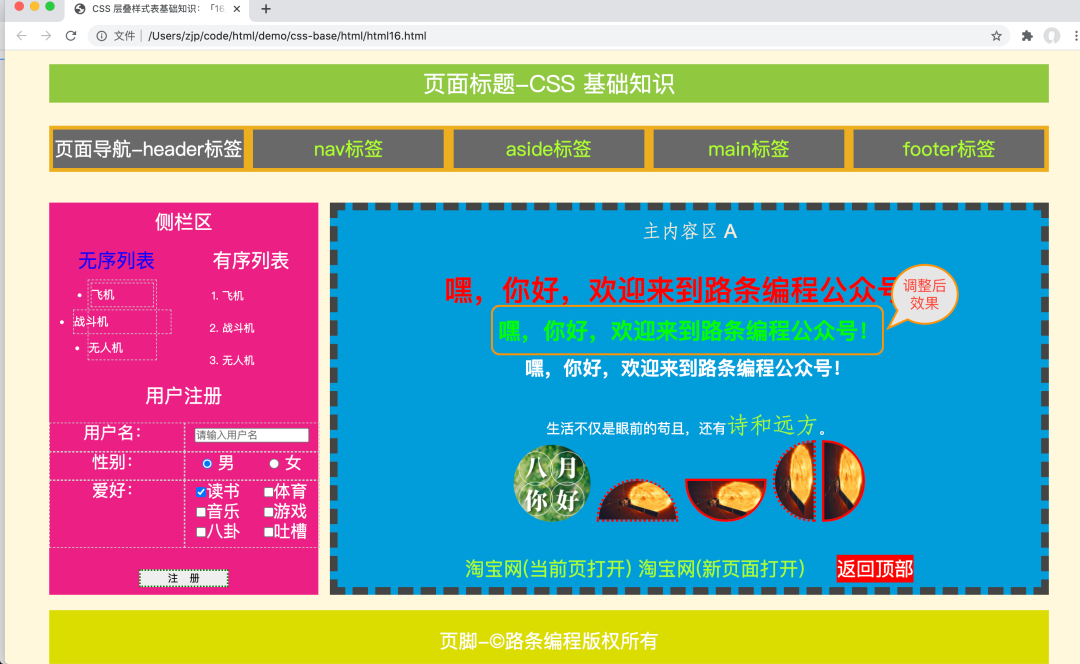This screenshot has width=1080, height=664.
Task: Open 淘宝网(当前页打开) link
Action: pos(548,568)
